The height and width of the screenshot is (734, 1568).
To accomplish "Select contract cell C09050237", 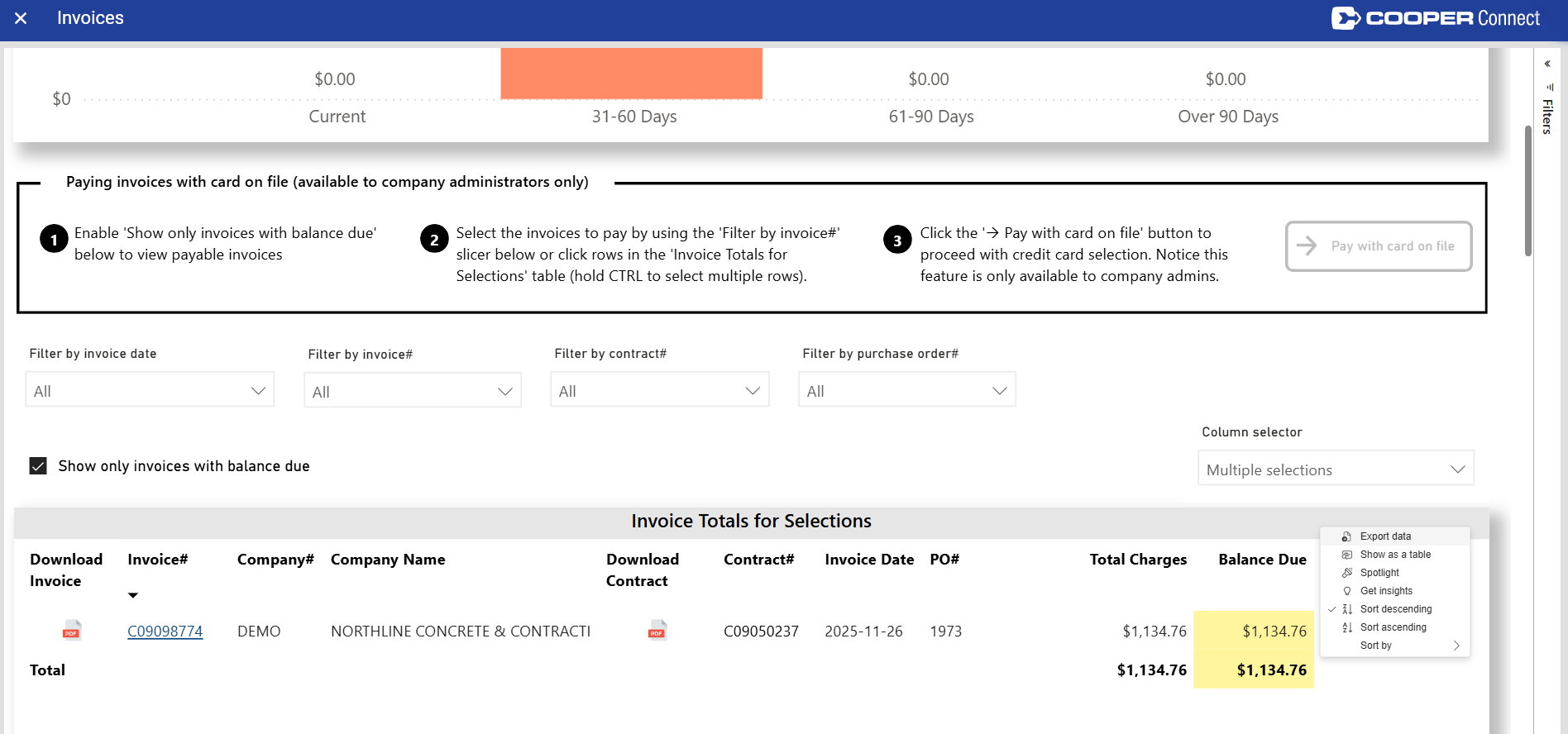I will coord(761,632).
